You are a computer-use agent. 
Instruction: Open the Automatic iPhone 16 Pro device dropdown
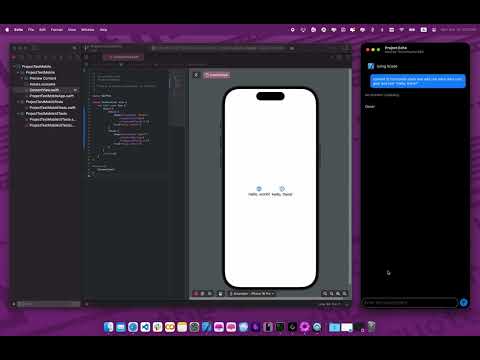(x=252, y=294)
